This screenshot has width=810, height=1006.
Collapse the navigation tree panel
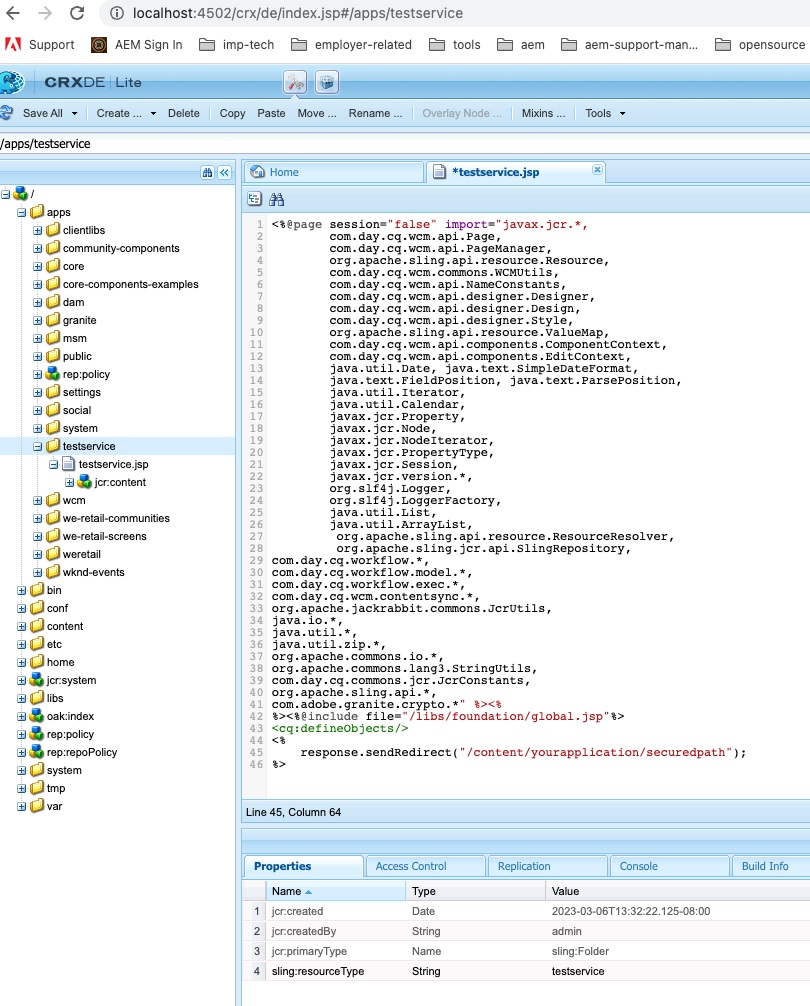(224, 172)
